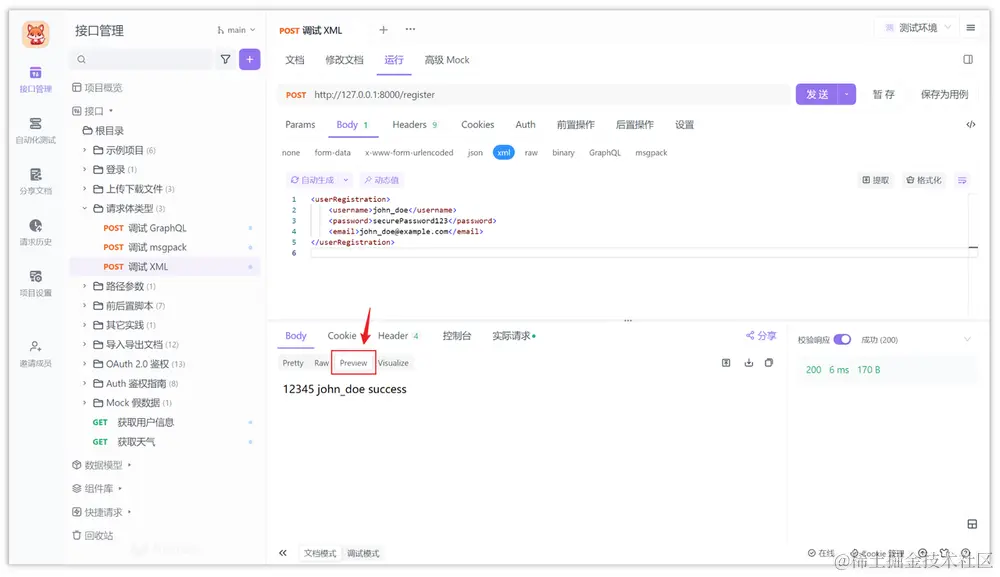Click the 分享 share icon link

point(761,335)
